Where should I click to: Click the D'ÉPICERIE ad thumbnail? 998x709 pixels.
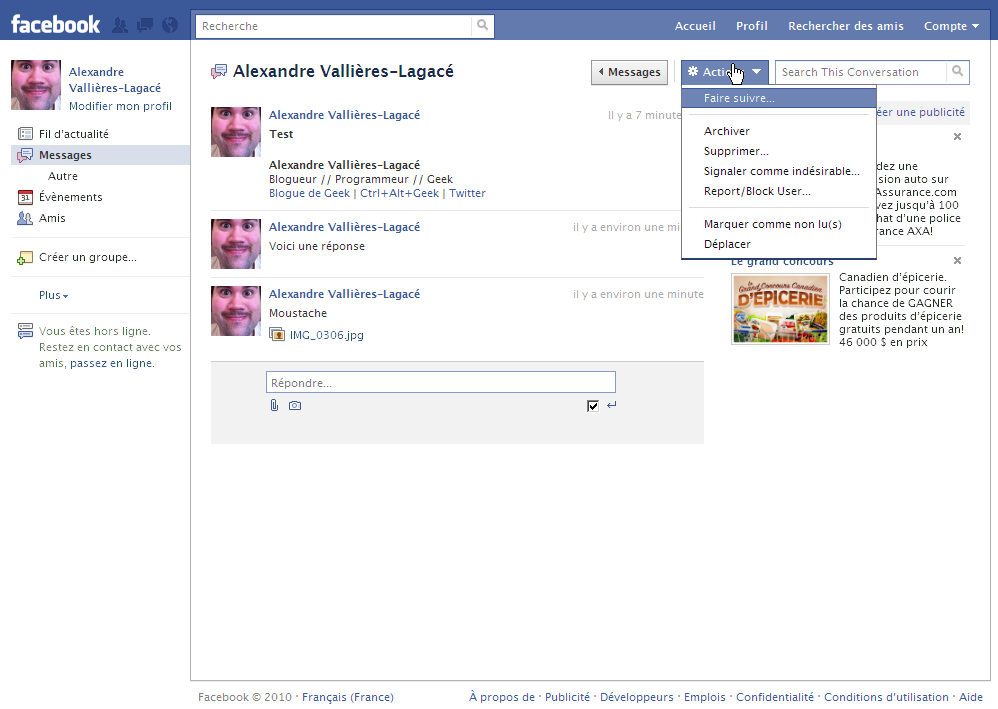coord(780,309)
